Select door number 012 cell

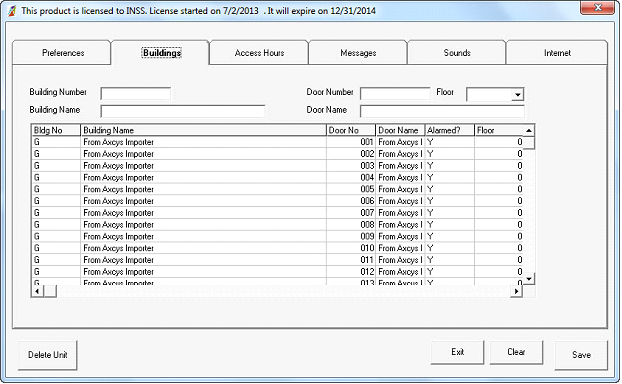pyautogui.click(x=351, y=272)
